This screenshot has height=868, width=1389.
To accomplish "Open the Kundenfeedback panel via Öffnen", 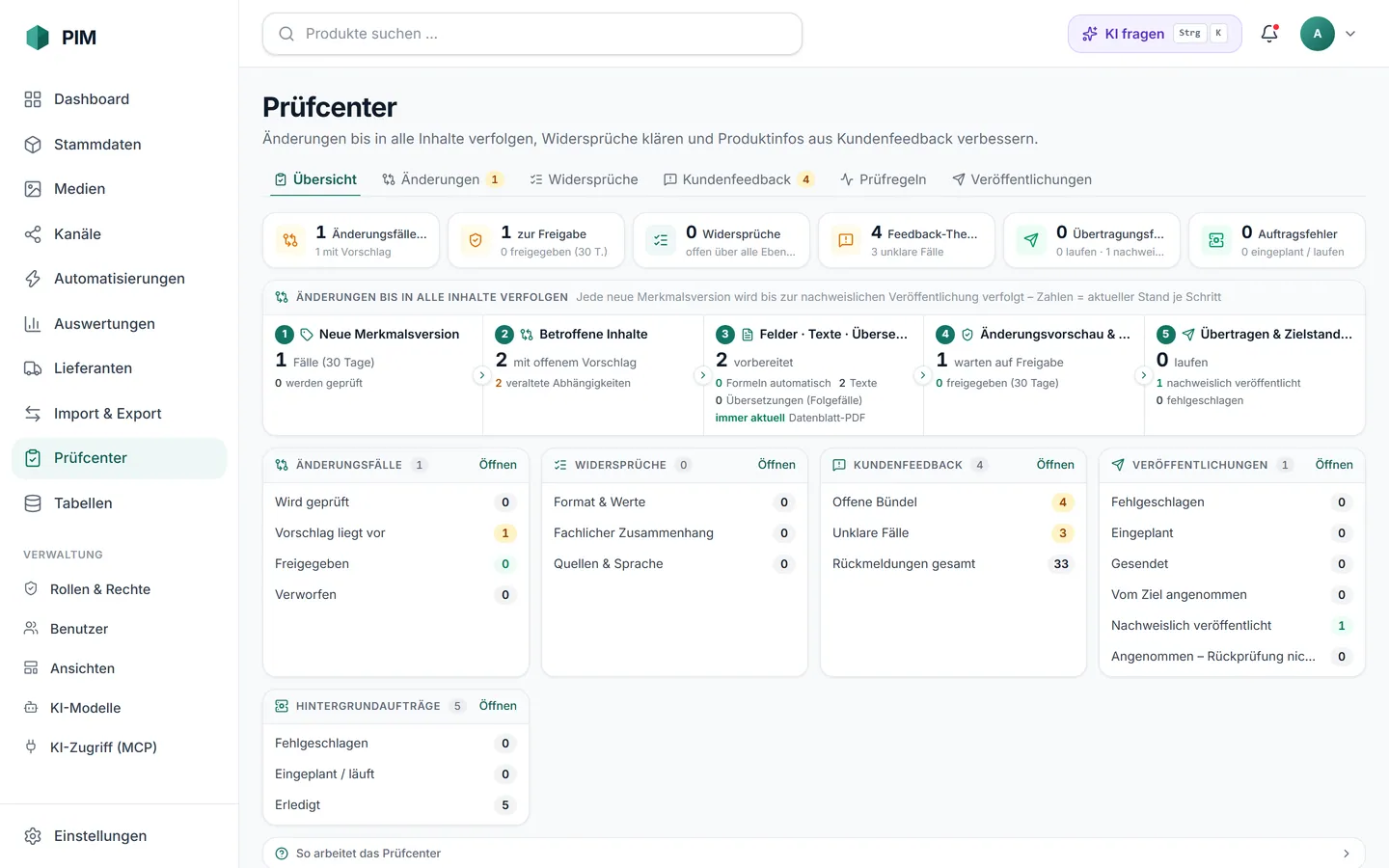I will (1055, 465).
